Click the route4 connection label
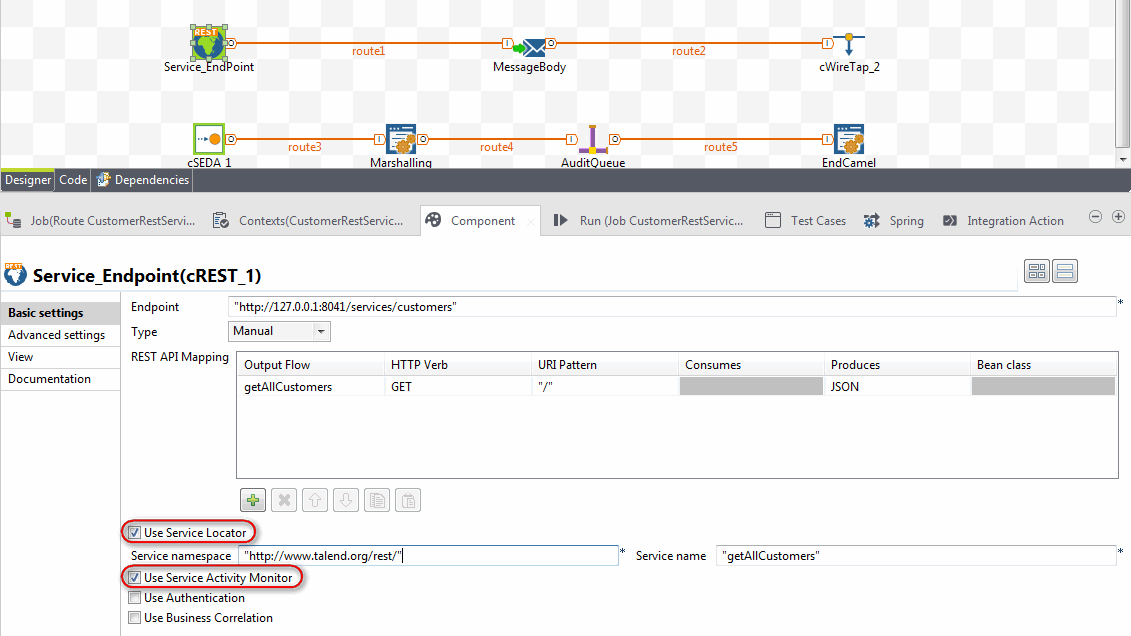Image resolution: width=1131 pixels, height=636 pixels. (497, 147)
